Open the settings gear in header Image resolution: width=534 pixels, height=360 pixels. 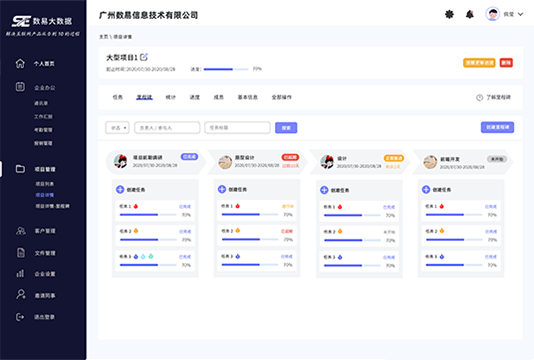(x=450, y=14)
